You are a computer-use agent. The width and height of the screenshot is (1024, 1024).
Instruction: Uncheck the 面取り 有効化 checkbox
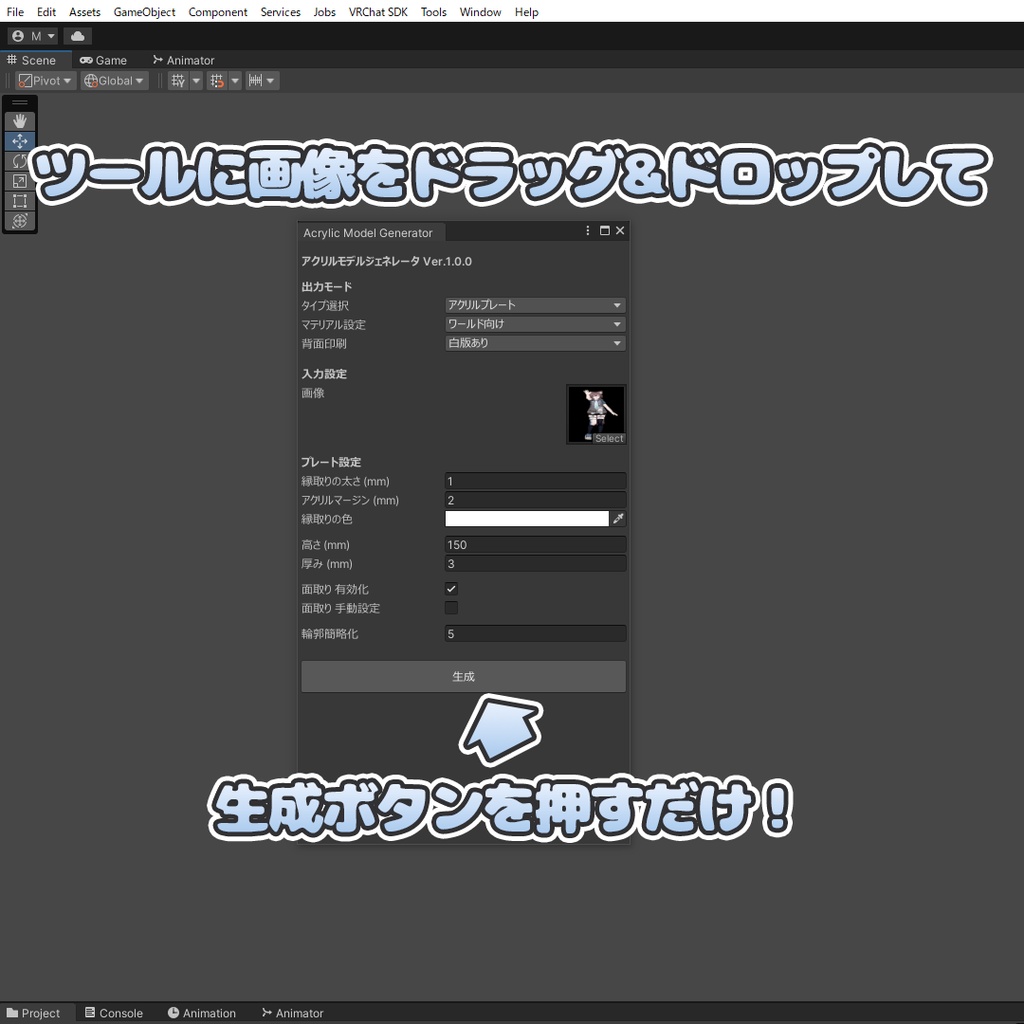coord(451,589)
